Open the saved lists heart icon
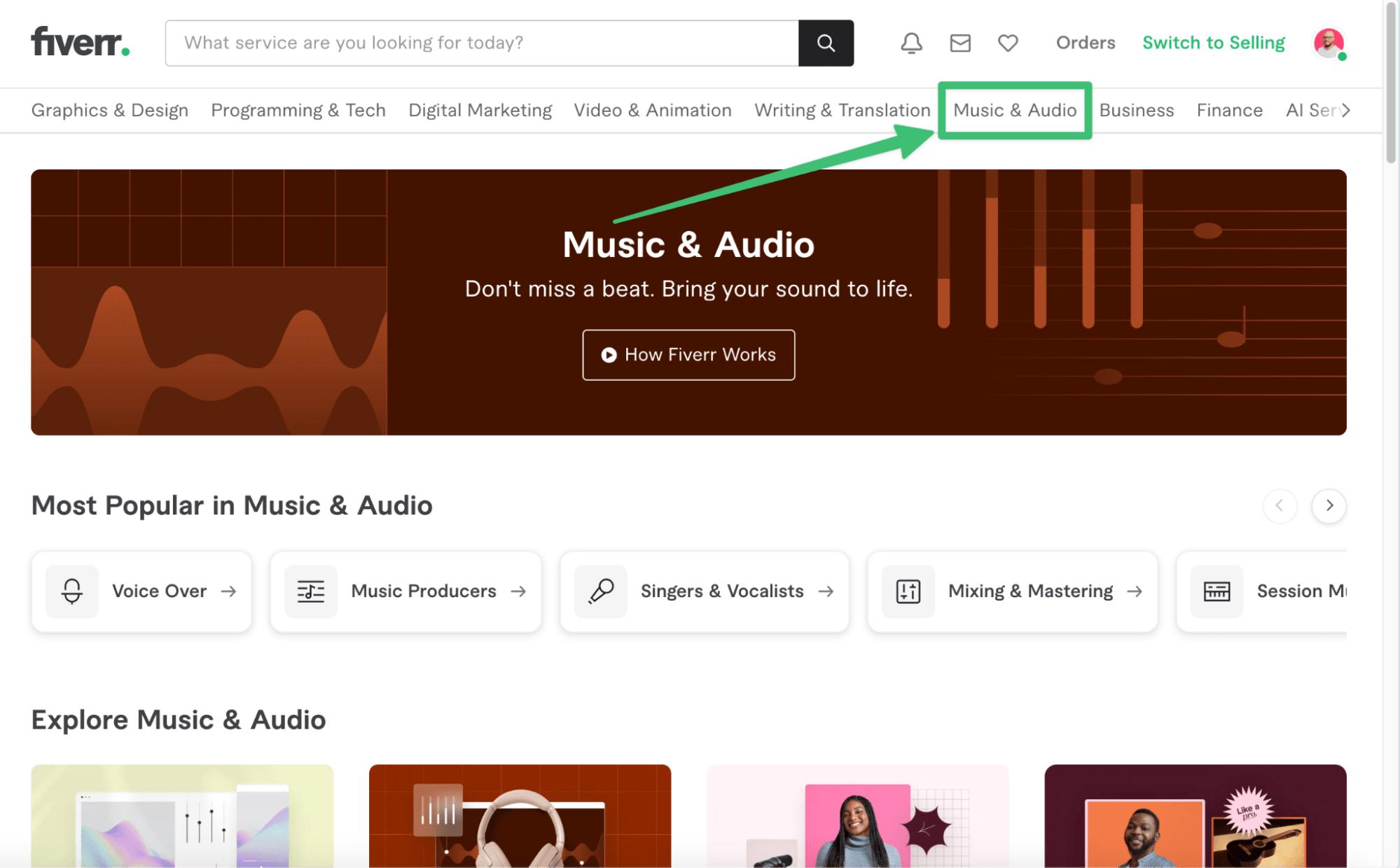This screenshot has width=1400, height=868. pyautogui.click(x=1008, y=43)
